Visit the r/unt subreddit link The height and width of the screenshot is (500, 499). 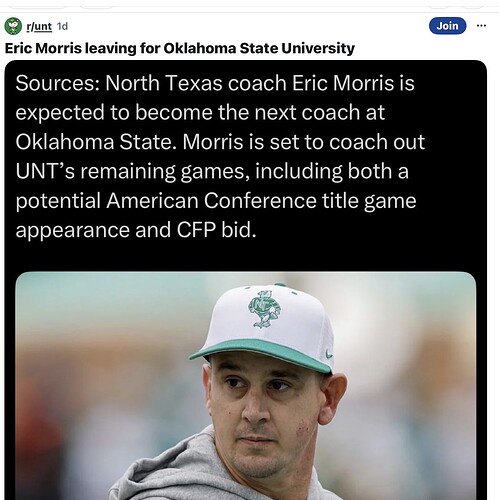[39, 26]
